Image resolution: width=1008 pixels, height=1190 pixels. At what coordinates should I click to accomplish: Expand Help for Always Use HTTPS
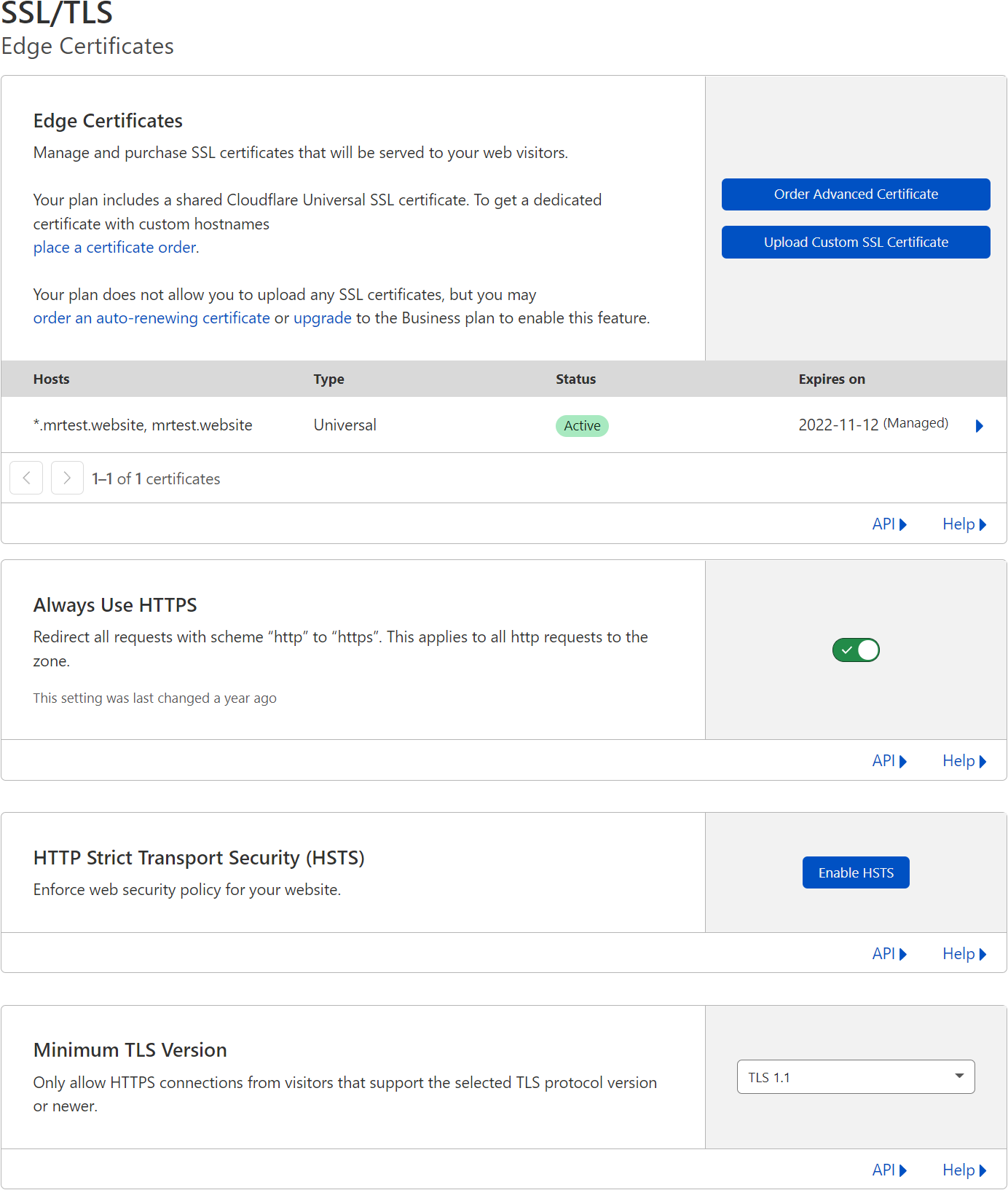pos(964,761)
